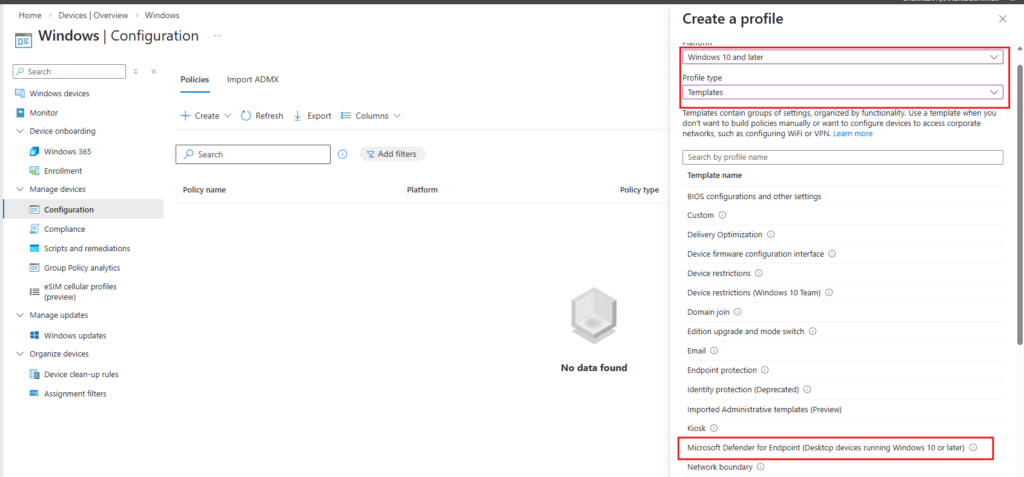Select Microsoft Defender for Endpoint template

(x=825, y=448)
